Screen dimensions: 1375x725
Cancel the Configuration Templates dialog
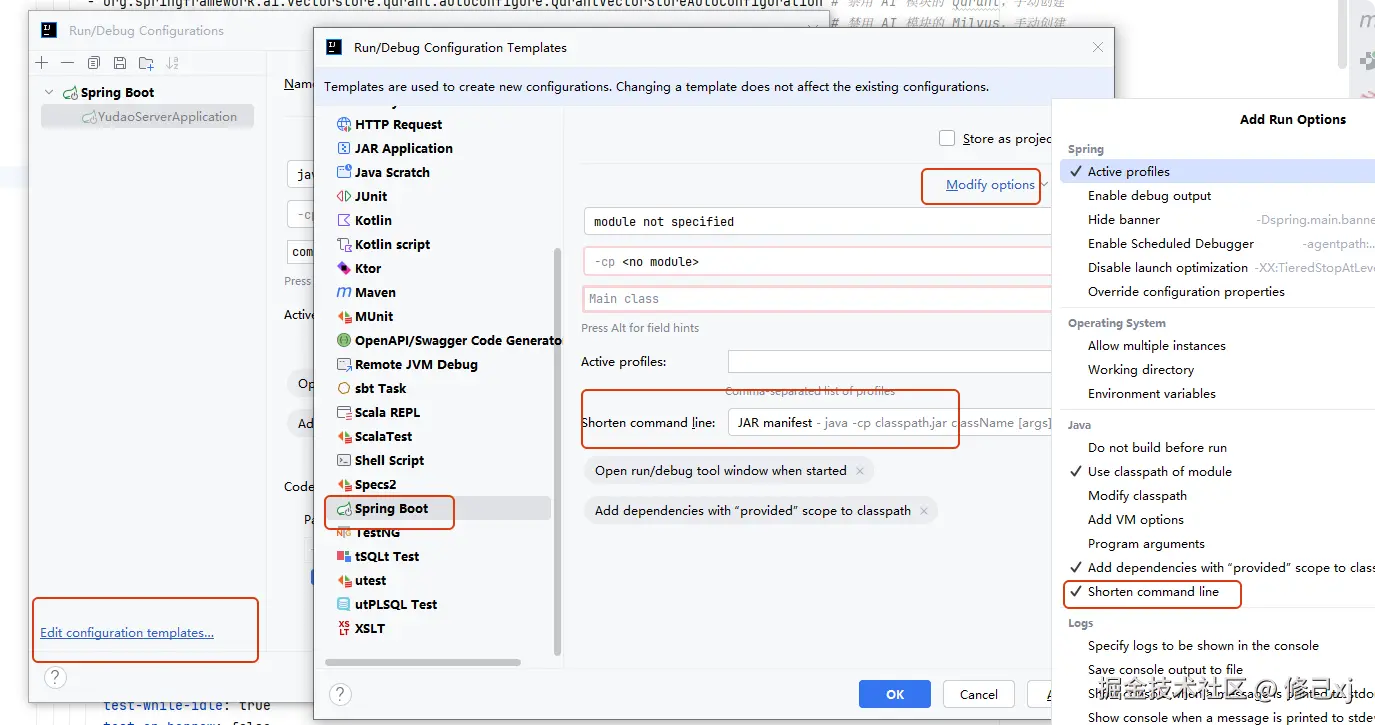978,694
